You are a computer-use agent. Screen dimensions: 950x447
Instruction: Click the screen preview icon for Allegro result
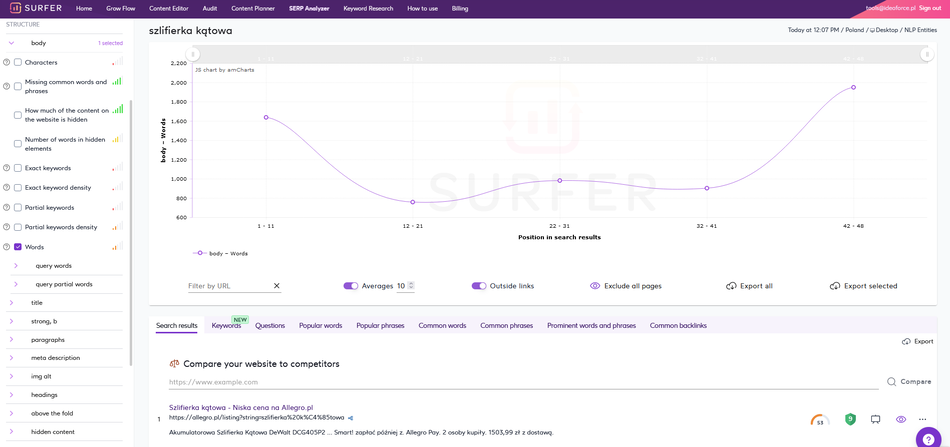click(875, 419)
